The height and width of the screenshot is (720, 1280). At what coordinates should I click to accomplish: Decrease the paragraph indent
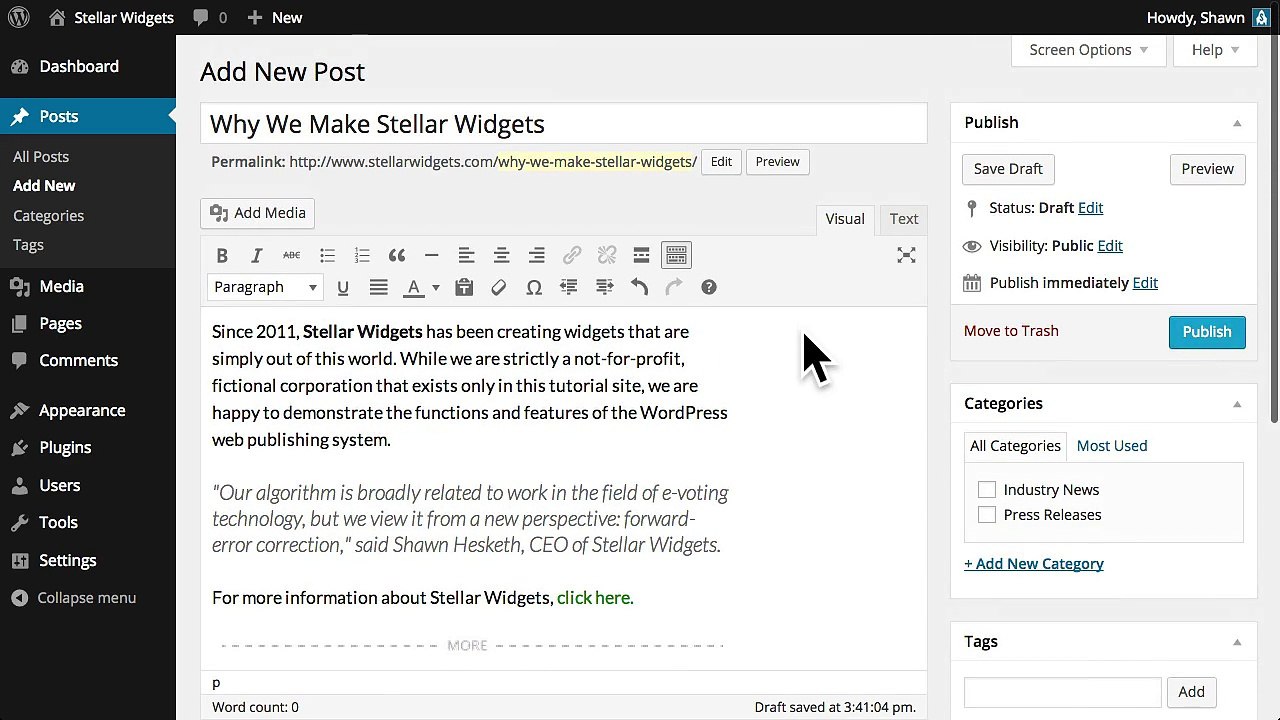569,288
